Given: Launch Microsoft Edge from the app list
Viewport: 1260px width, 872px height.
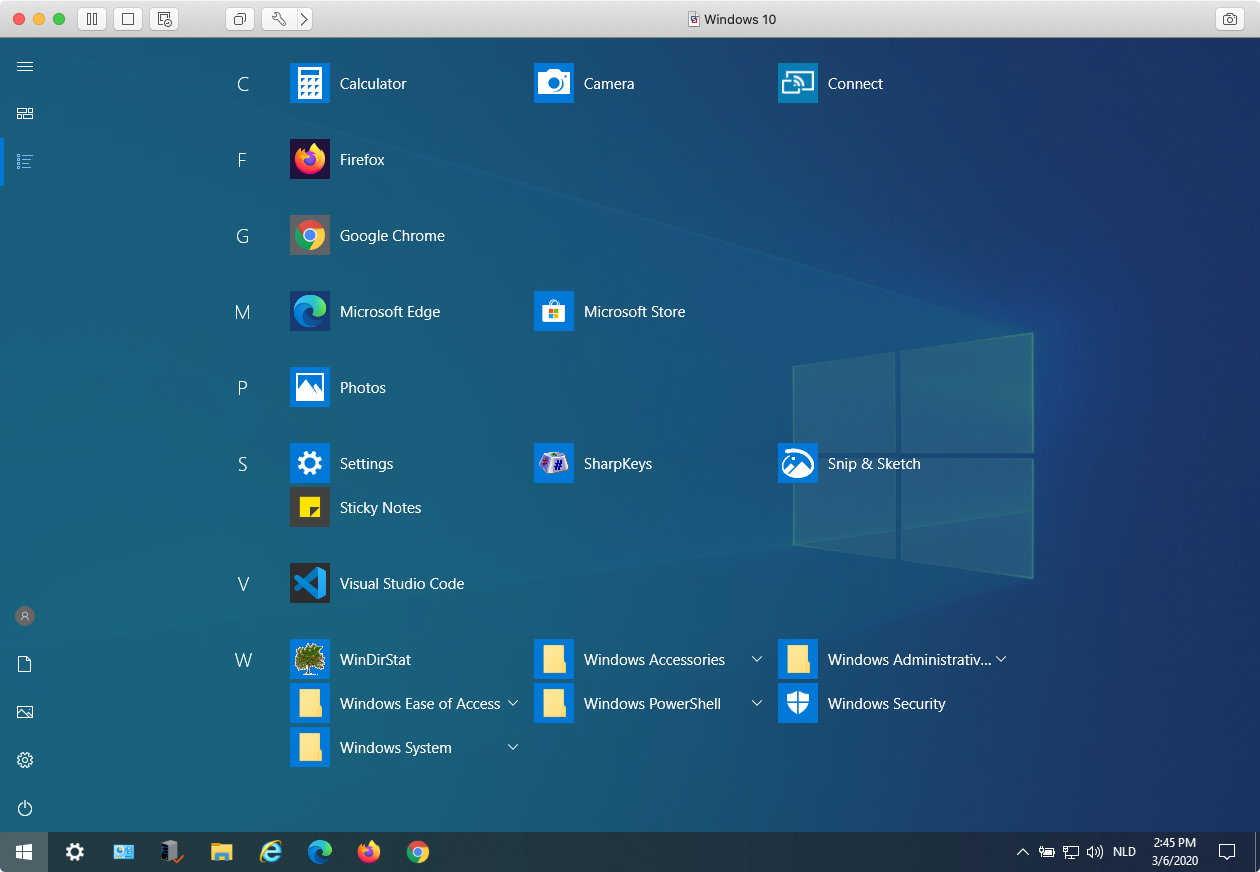Looking at the screenshot, I should point(310,312).
